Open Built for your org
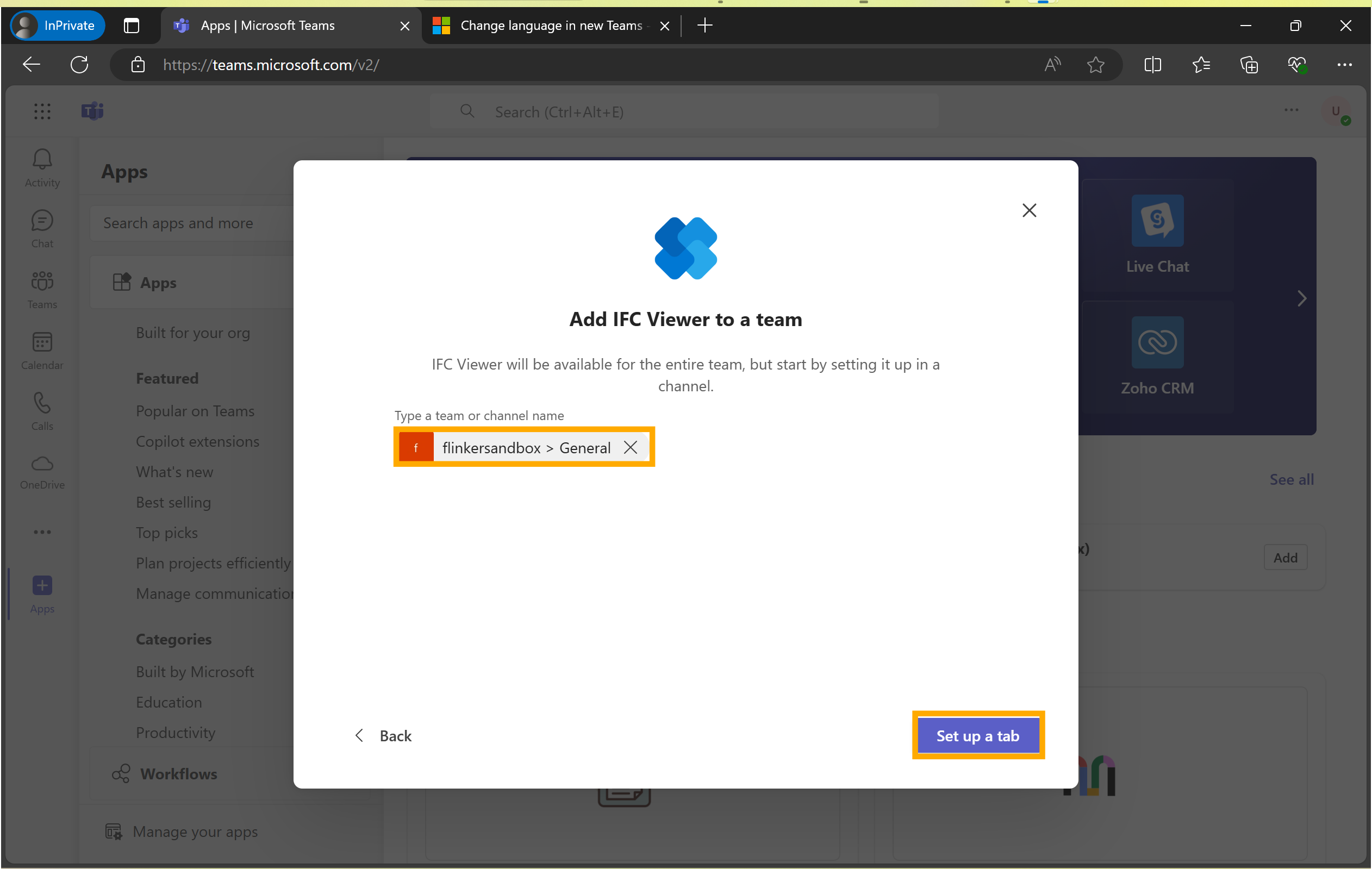Image resolution: width=1372 pixels, height=869 pixels. click(x=192, y=333)
